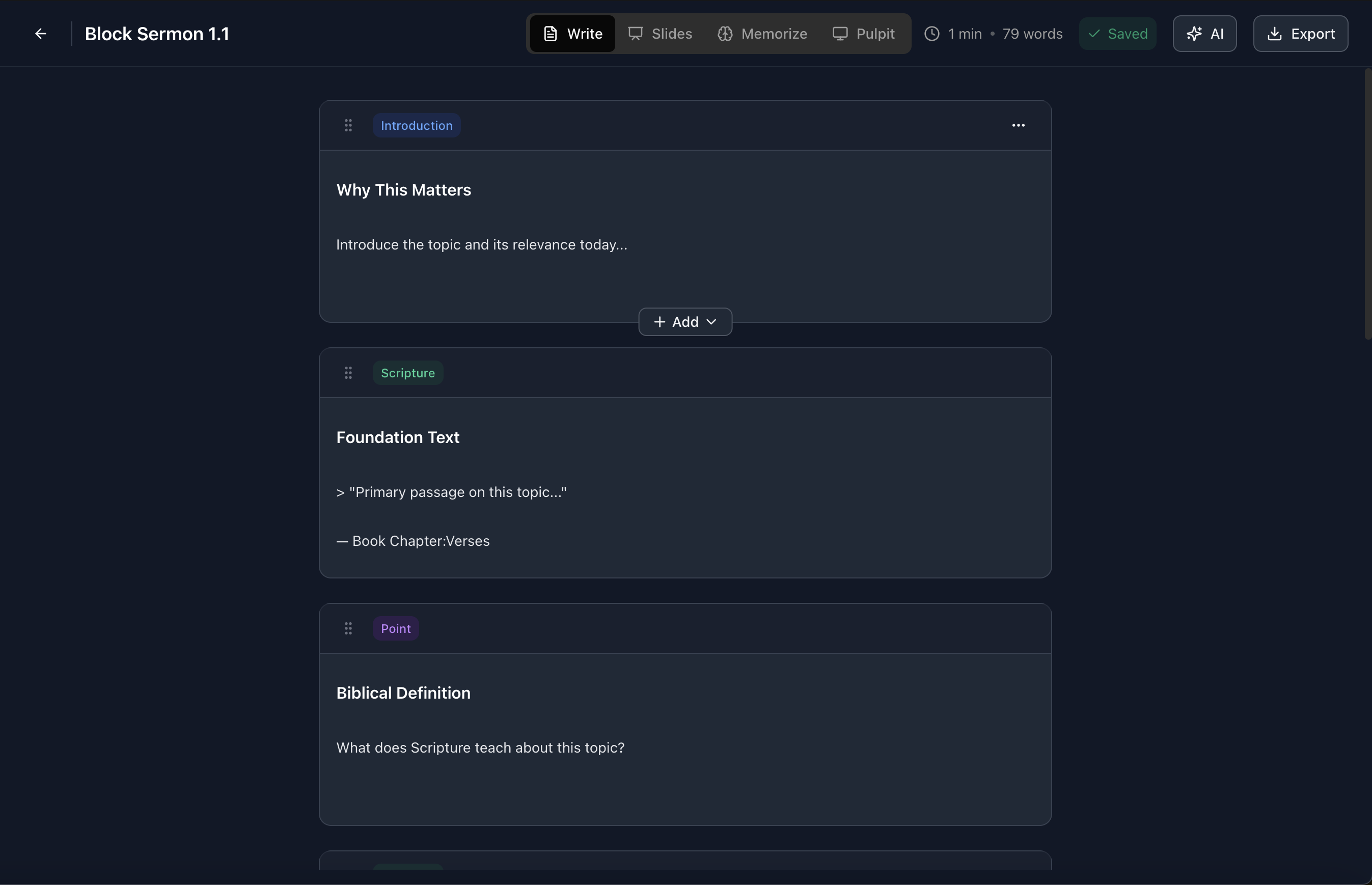
Task: Select the Scripture tag pill
Action: pos(407,372)
